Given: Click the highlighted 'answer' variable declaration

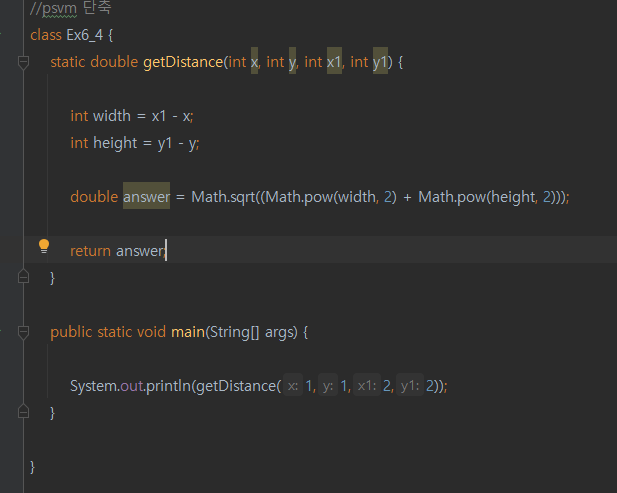Looking at the screenshot, I should [x=146, y=197].
